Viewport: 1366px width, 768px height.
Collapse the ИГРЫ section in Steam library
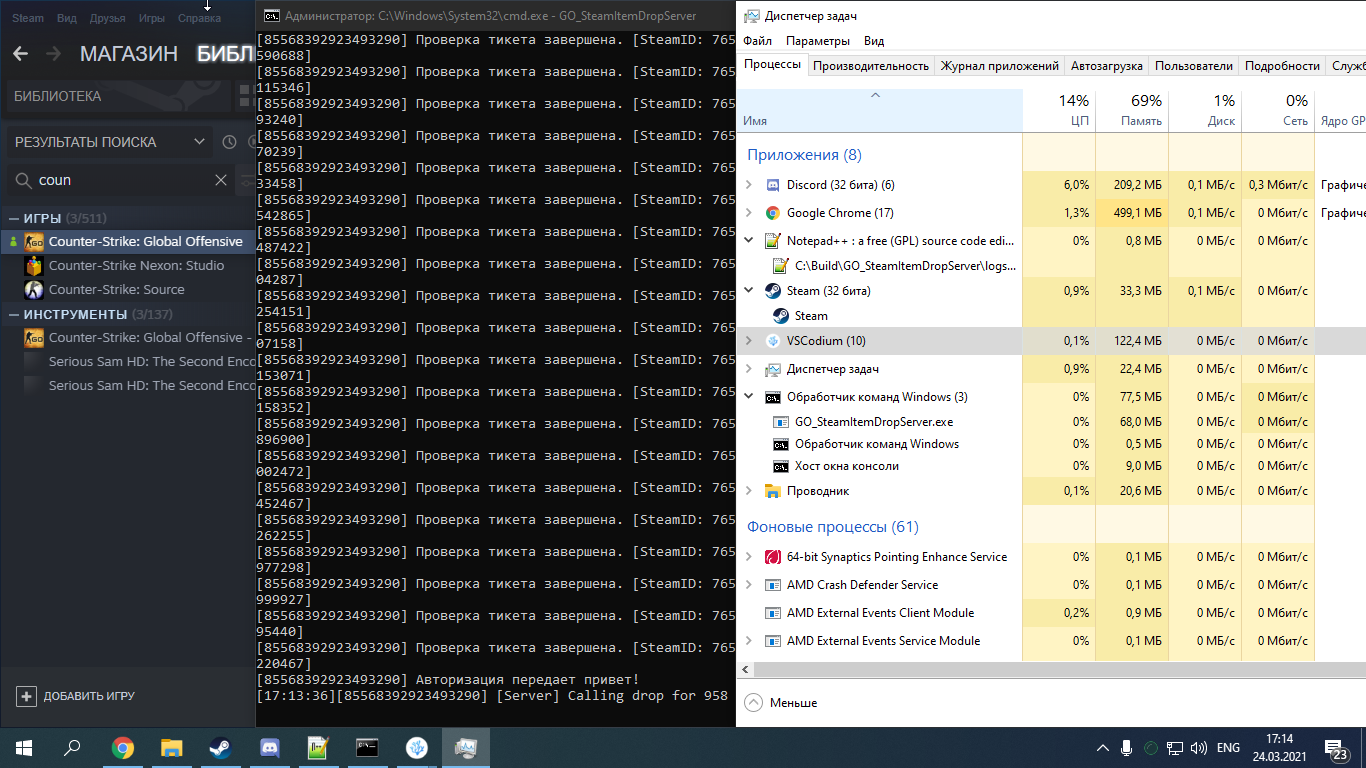[14, 218]
